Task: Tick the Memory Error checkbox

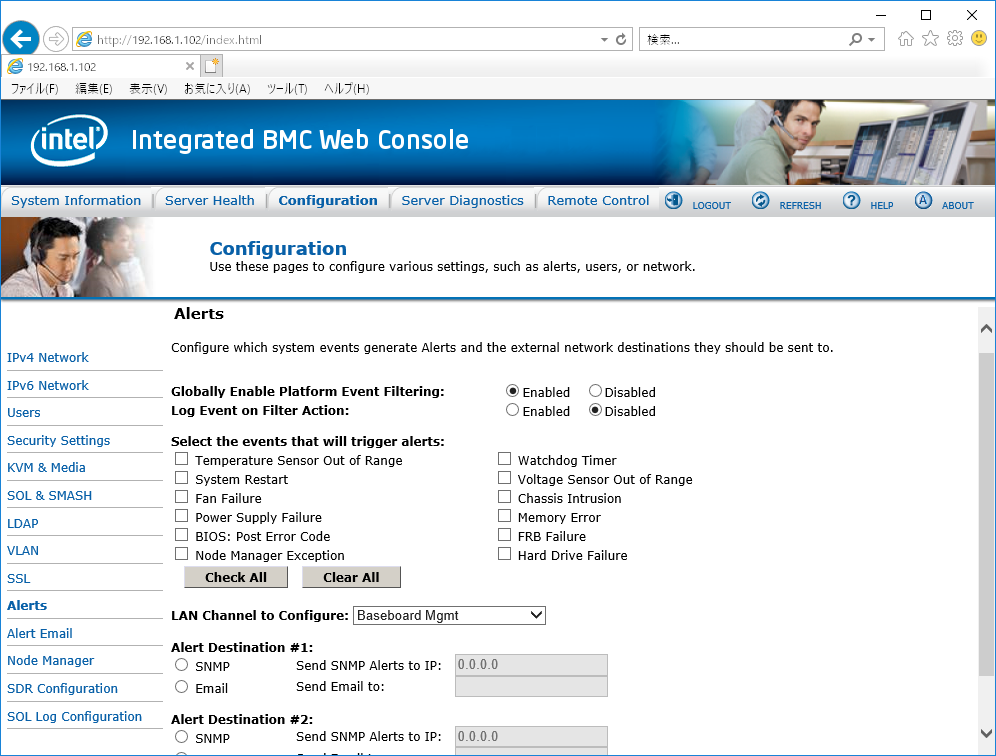Action: [x=504, y=516]
